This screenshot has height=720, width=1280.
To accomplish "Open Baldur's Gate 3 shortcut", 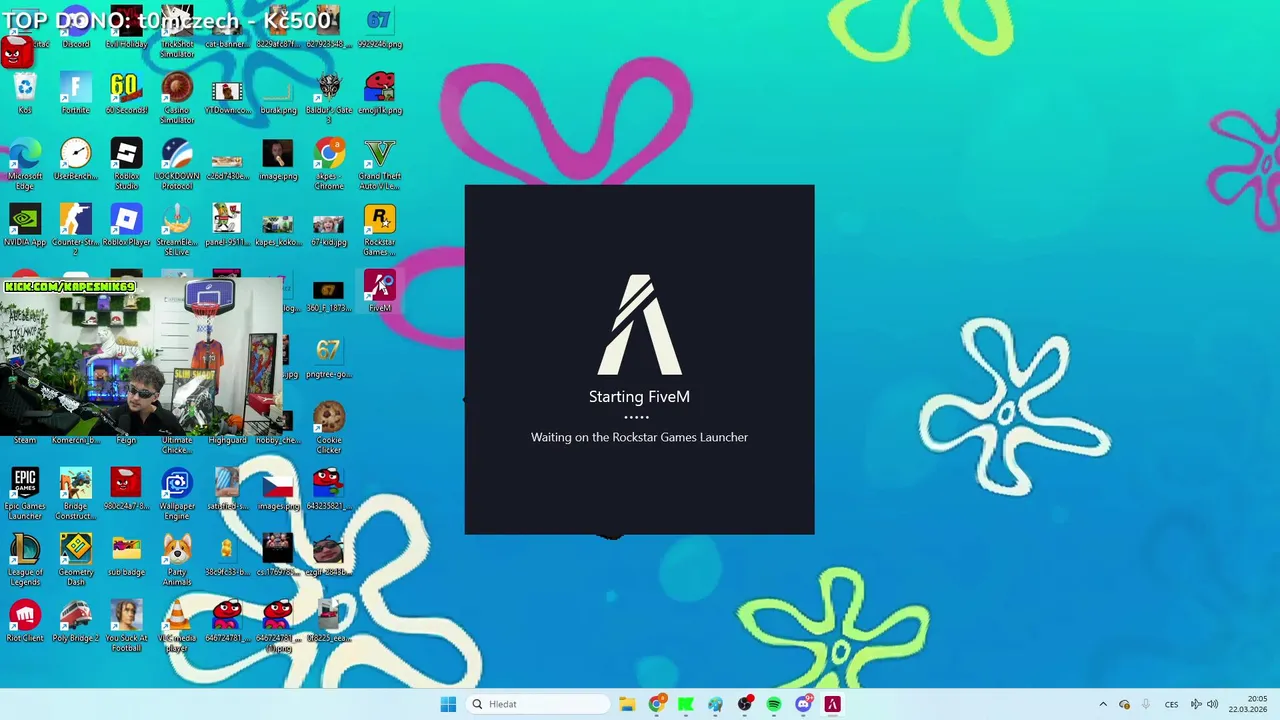I will tap(329, 98).
